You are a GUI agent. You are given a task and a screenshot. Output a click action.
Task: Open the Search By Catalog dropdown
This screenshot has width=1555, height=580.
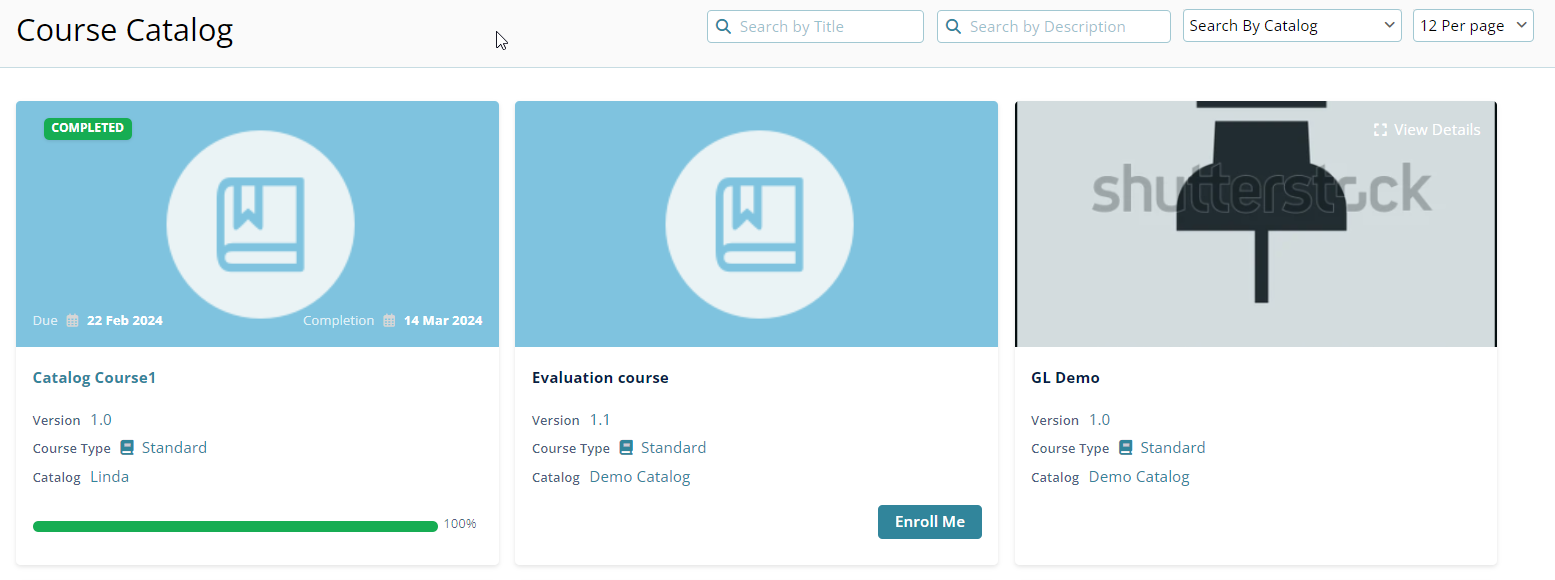point(1292,26)
